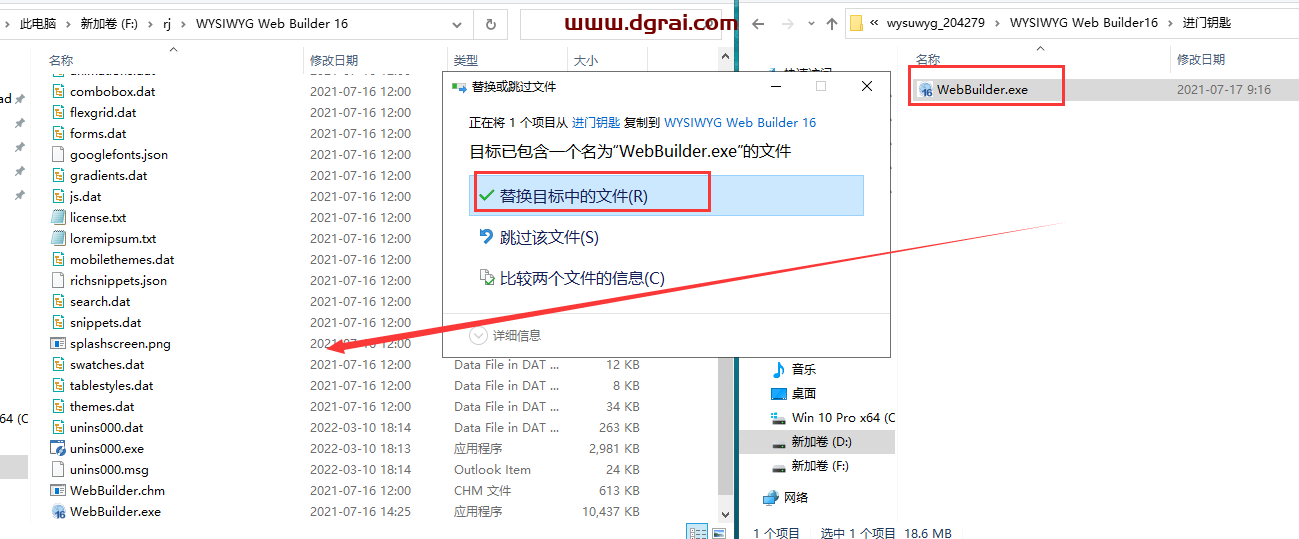Sort left window by 类型 column
This screenshot has width=1299, height=539.
click(466, 61)
